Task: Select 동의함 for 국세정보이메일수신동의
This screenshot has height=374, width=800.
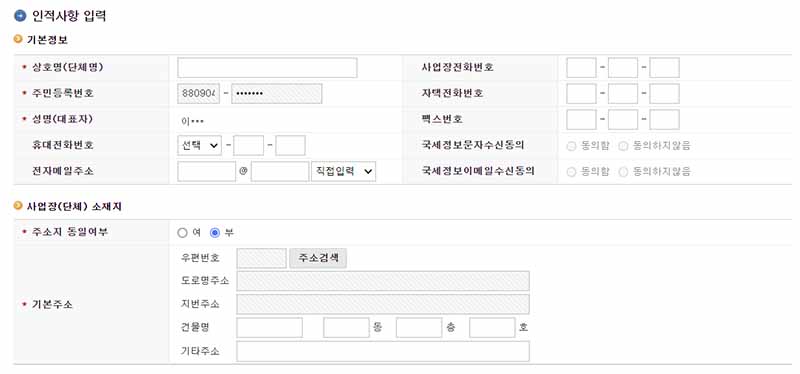Action: [571, 172]
